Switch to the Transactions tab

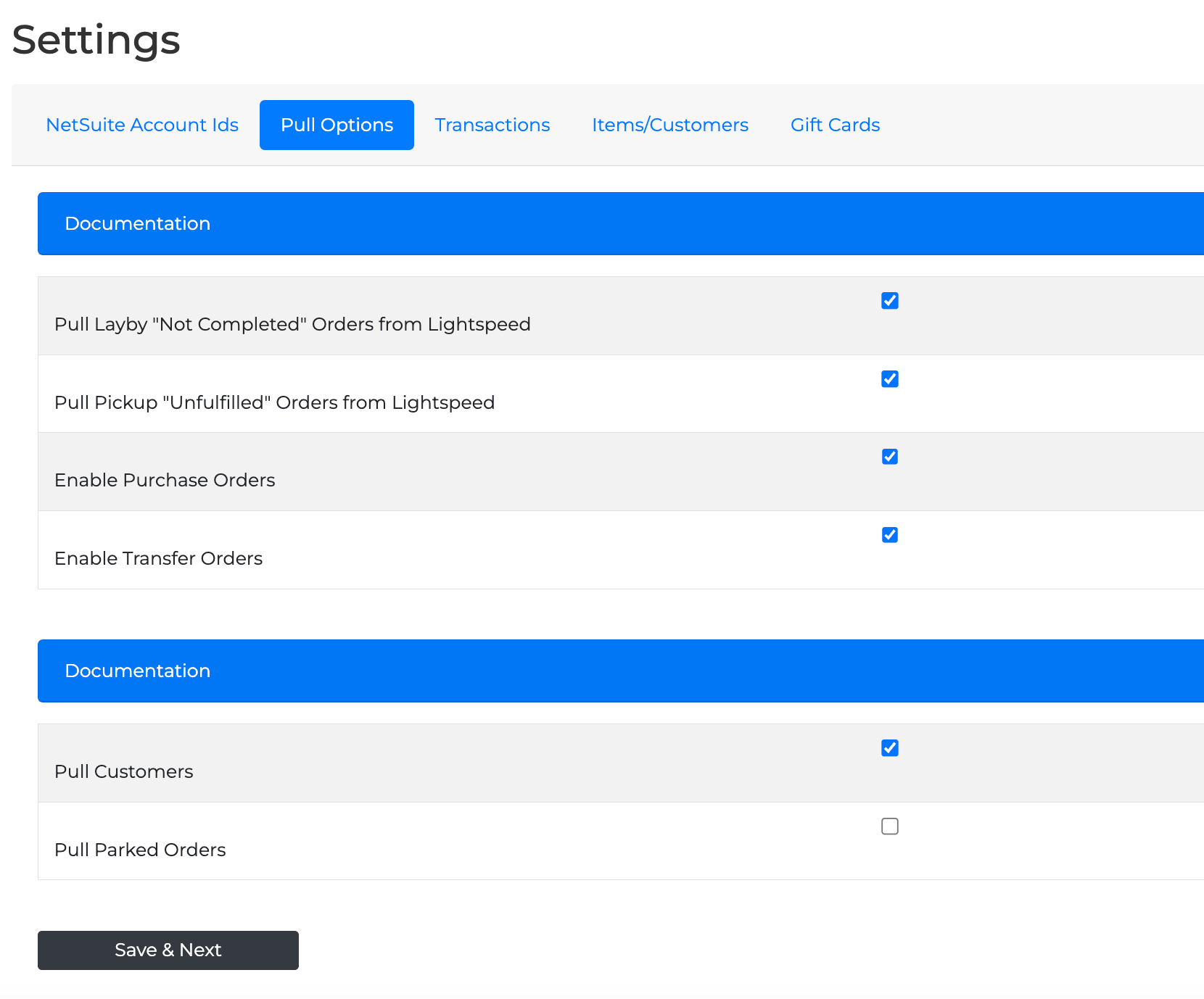[x=492, y=125]
